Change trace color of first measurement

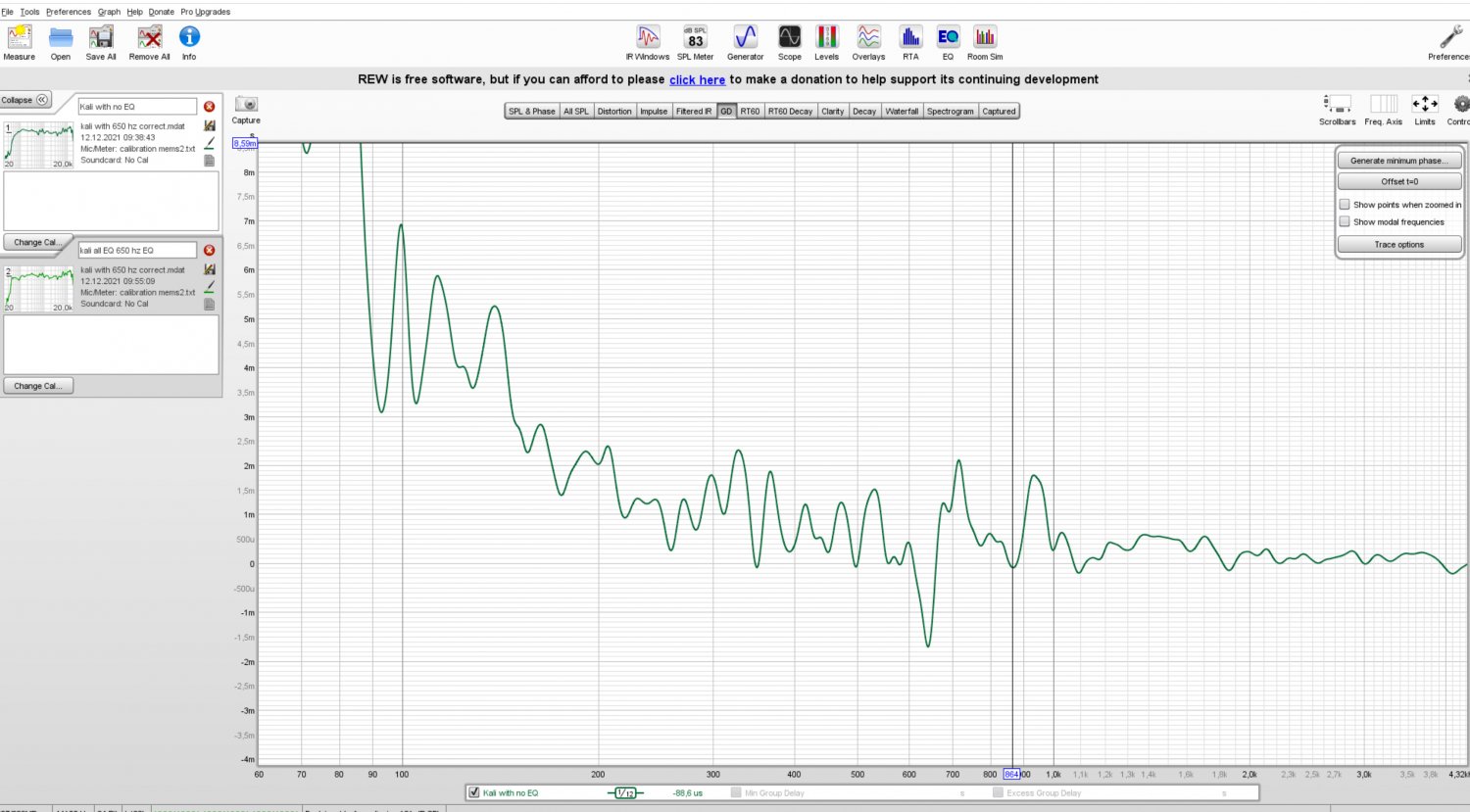coord(210,143)
